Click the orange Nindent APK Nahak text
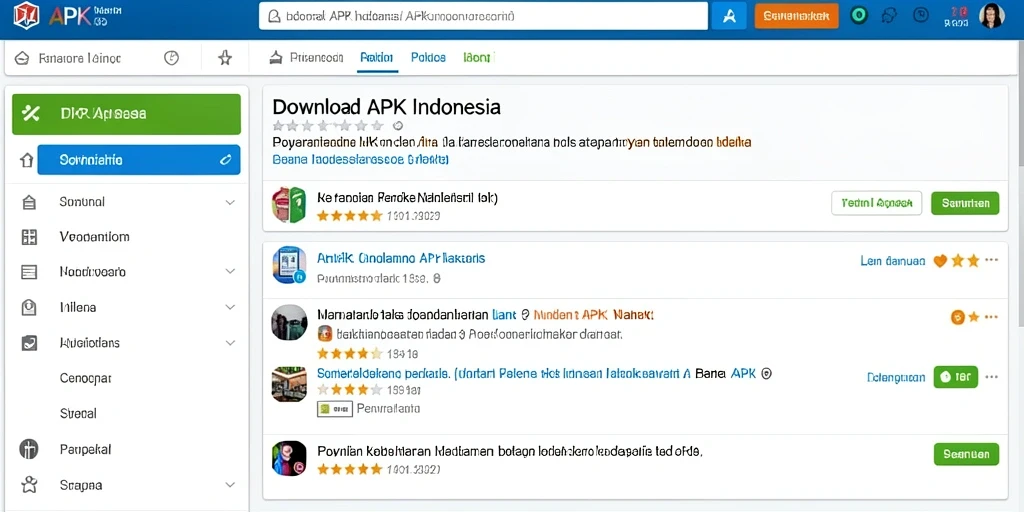This screenshot has width=1024, height=512. pyautogui.click(x=593, y=315)
